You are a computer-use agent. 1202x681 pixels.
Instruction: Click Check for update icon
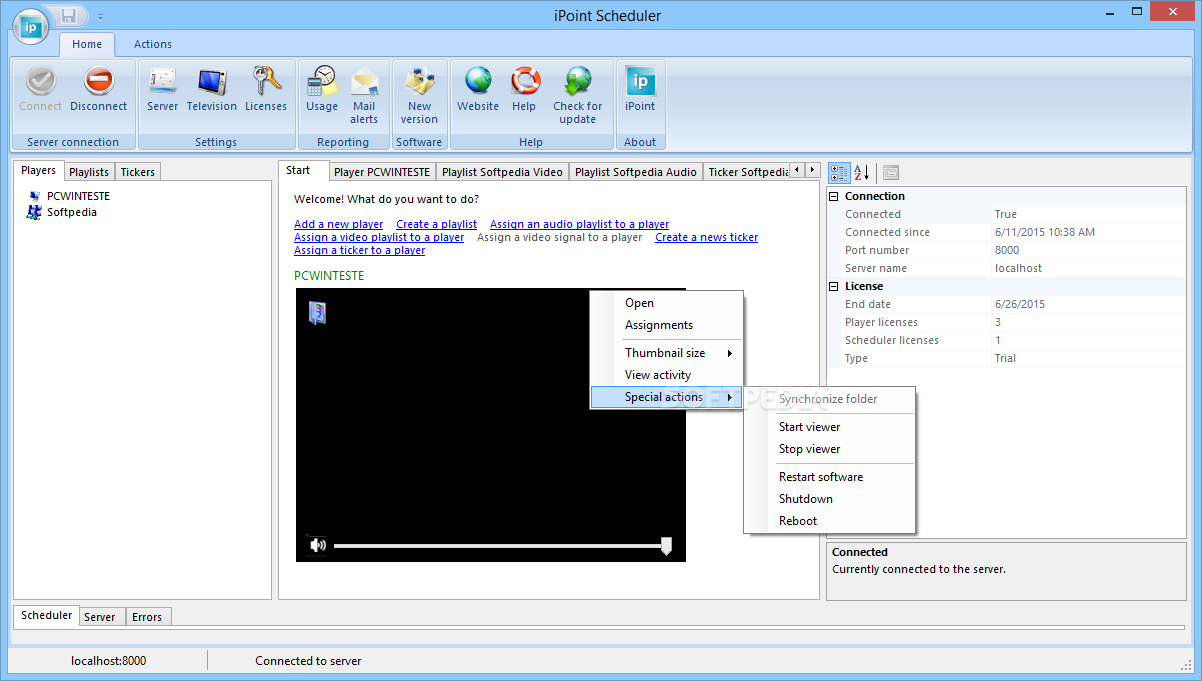pos(578,81)
